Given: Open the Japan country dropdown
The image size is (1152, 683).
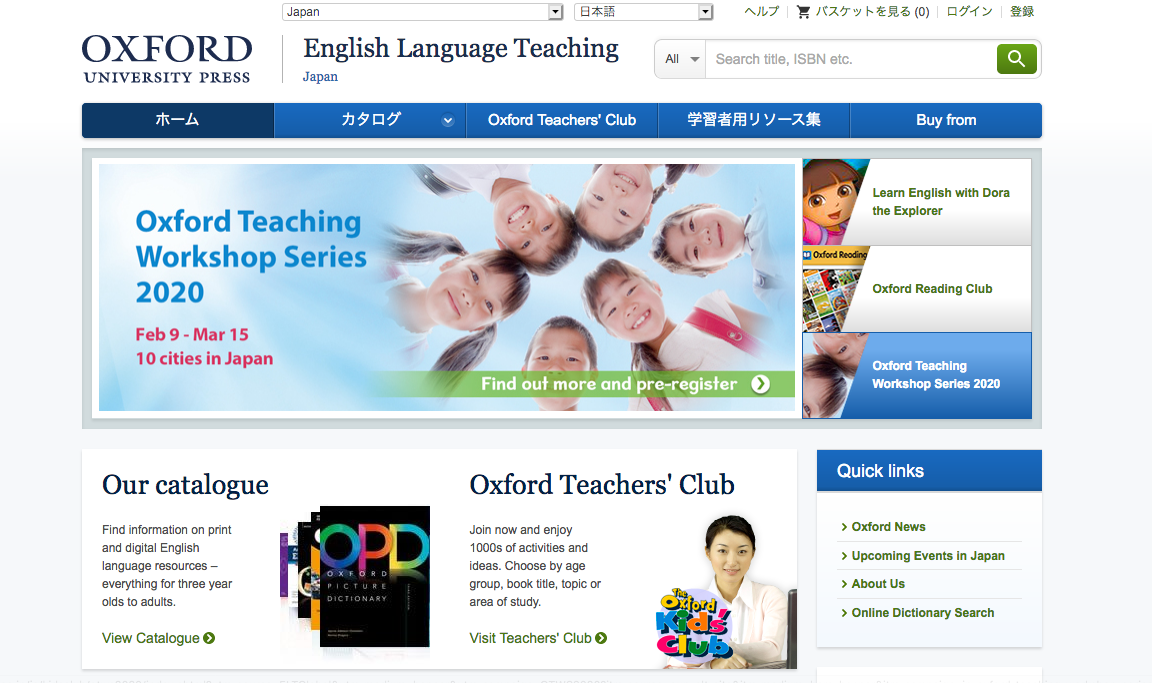Looking at the screenshot, I should point(422,12).
